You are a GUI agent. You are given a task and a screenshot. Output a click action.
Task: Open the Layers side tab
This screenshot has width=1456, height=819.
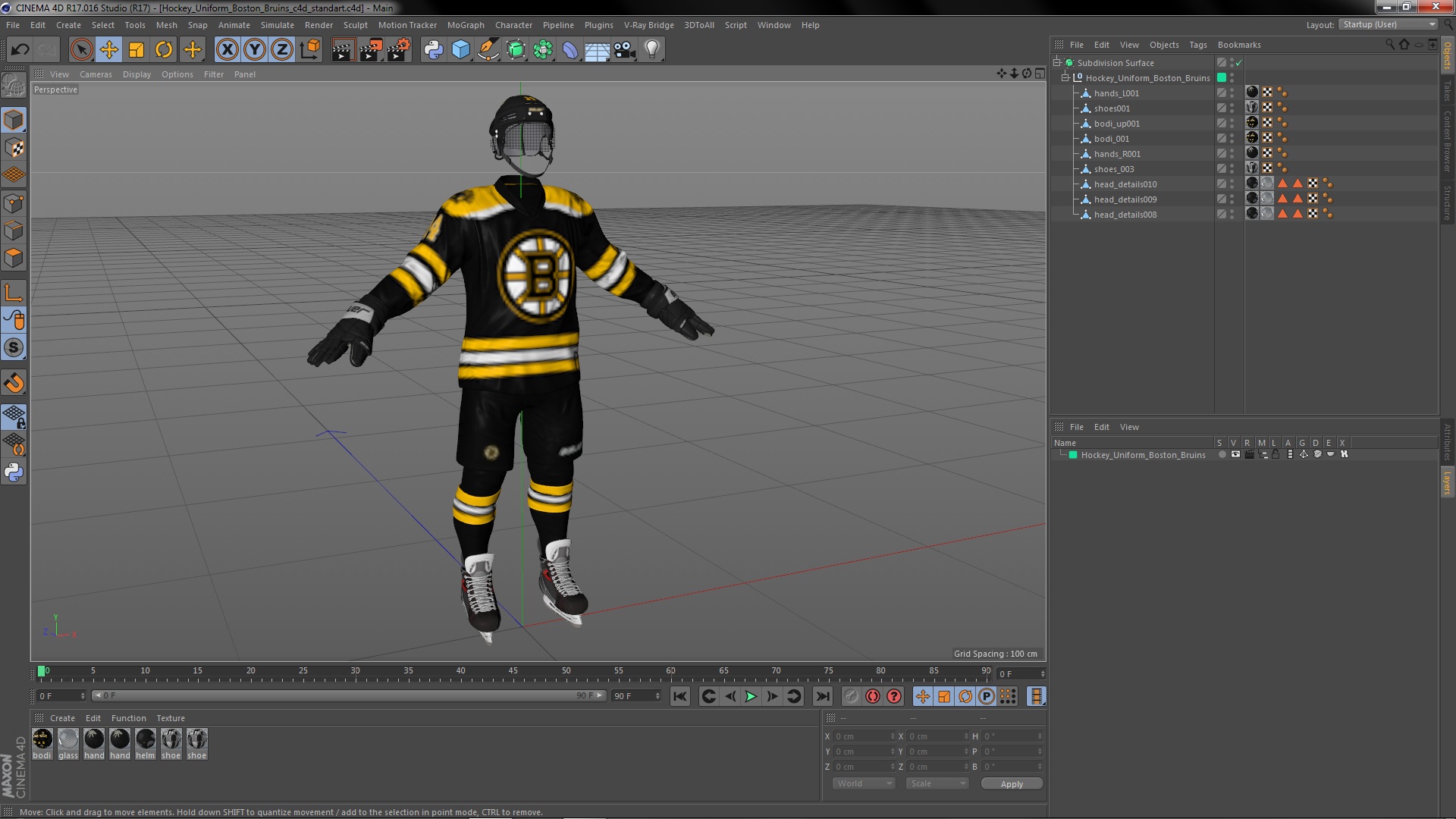[1447, 483]
